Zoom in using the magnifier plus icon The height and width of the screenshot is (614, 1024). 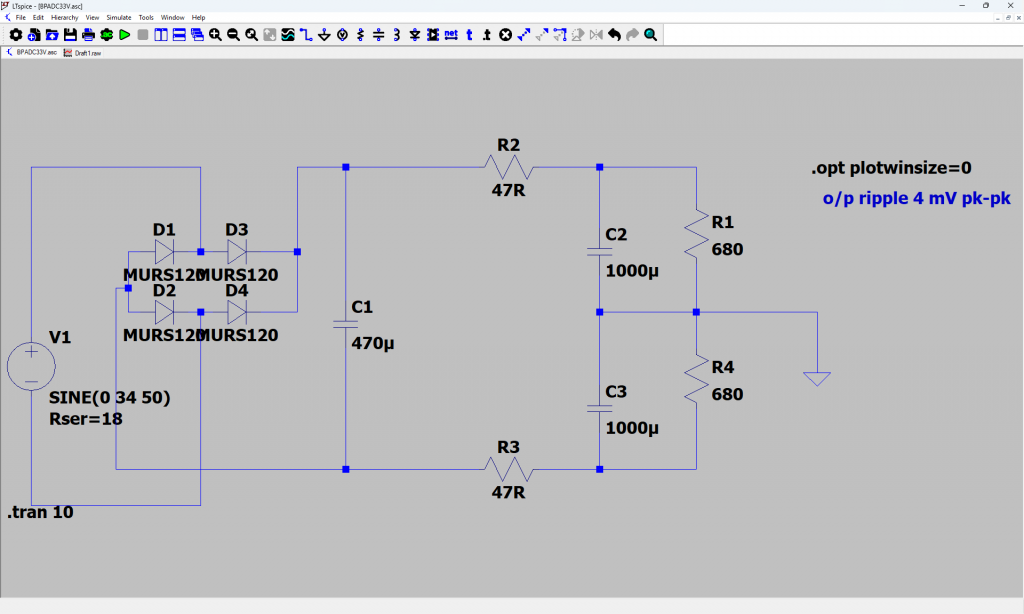(x=215, y=35)
